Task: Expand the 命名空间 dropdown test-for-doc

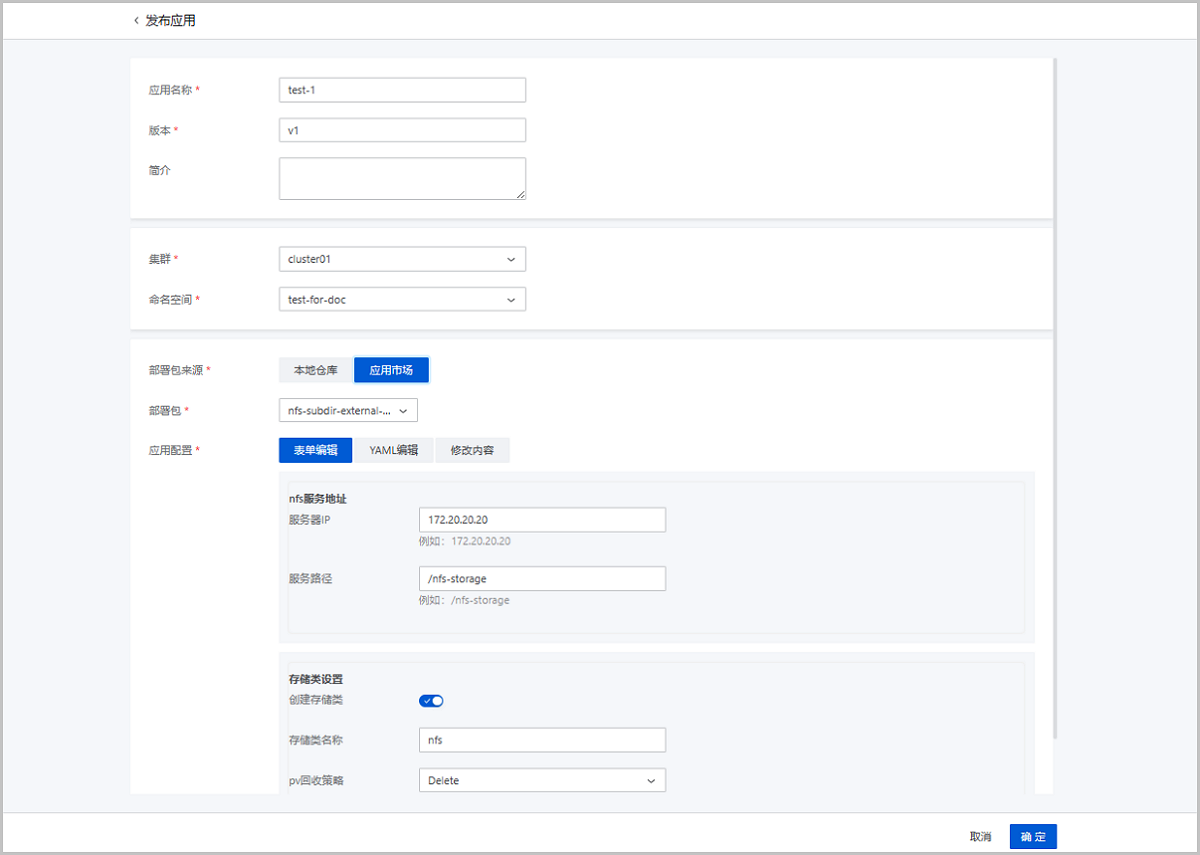Action: click(402, 299)
